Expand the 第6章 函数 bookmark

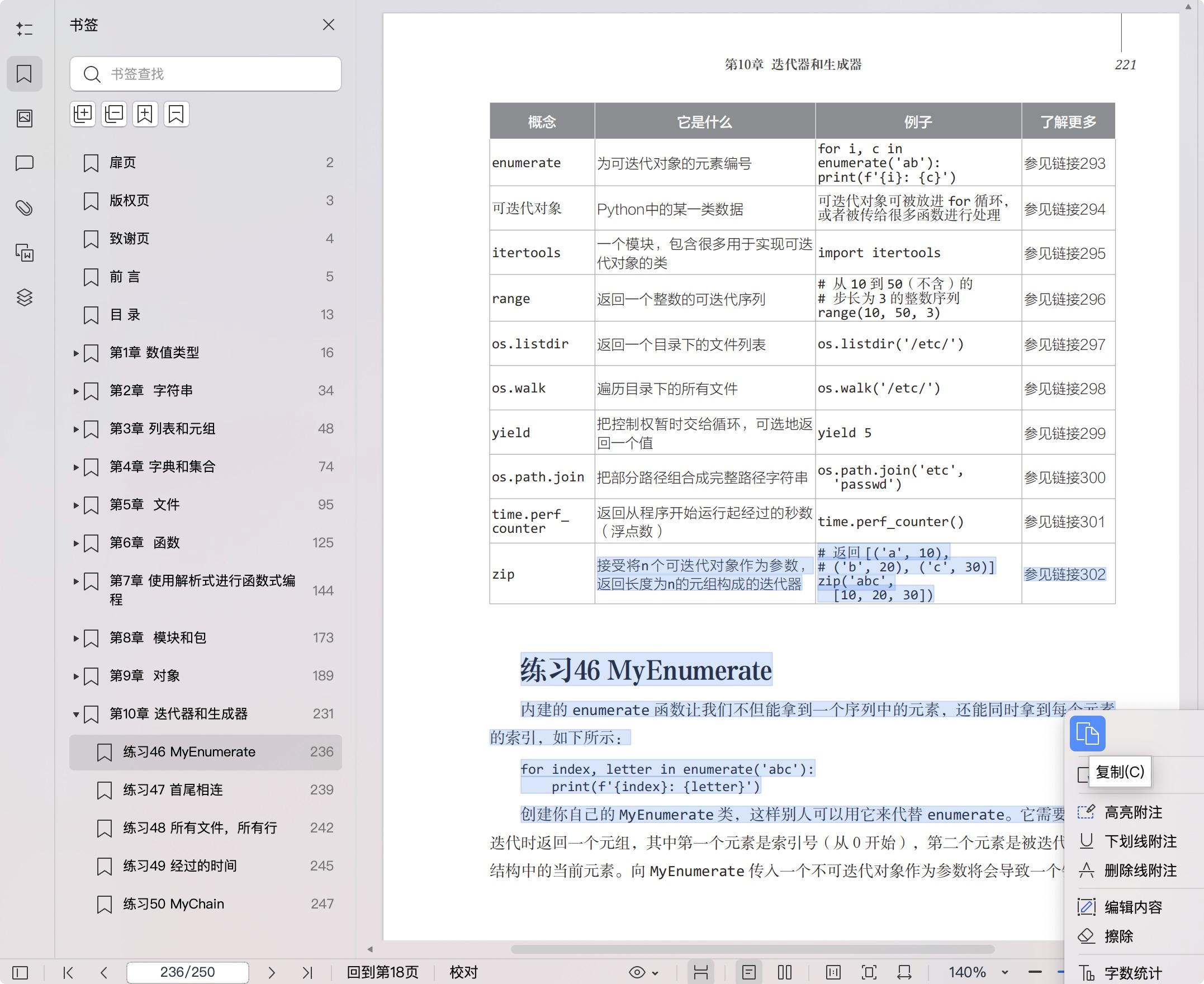point(75,543)
